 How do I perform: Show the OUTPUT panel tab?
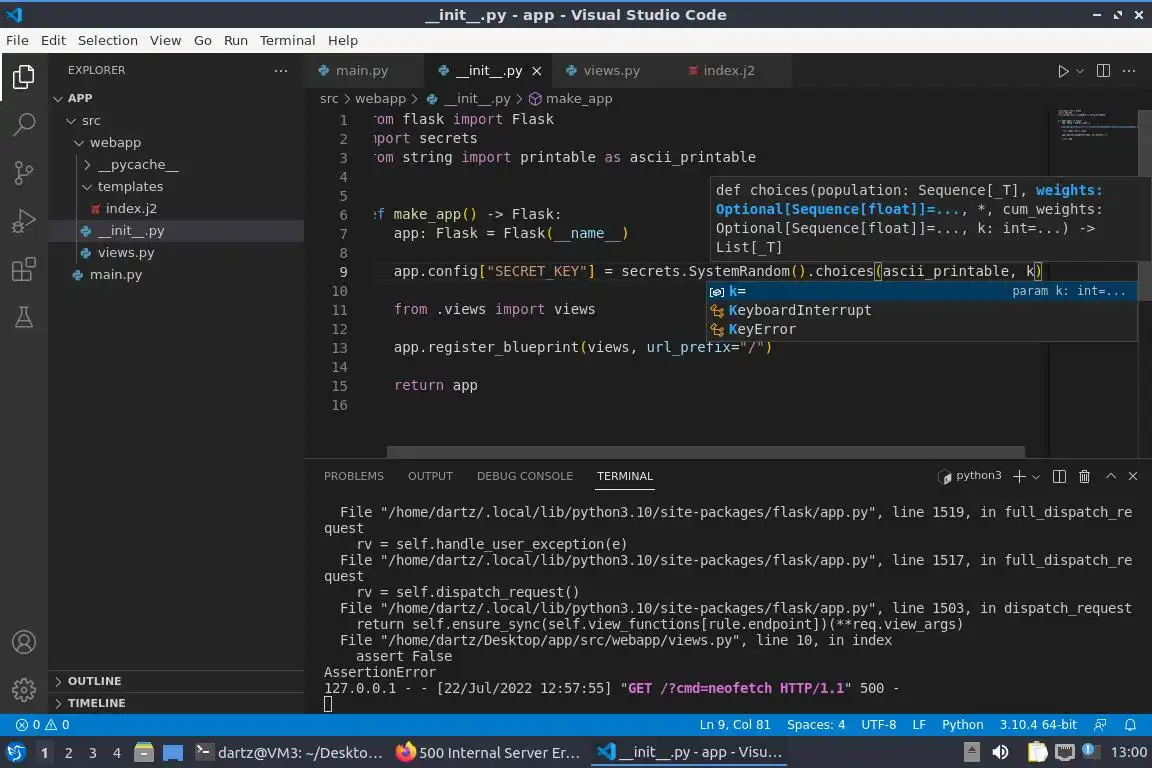(430, 476)
